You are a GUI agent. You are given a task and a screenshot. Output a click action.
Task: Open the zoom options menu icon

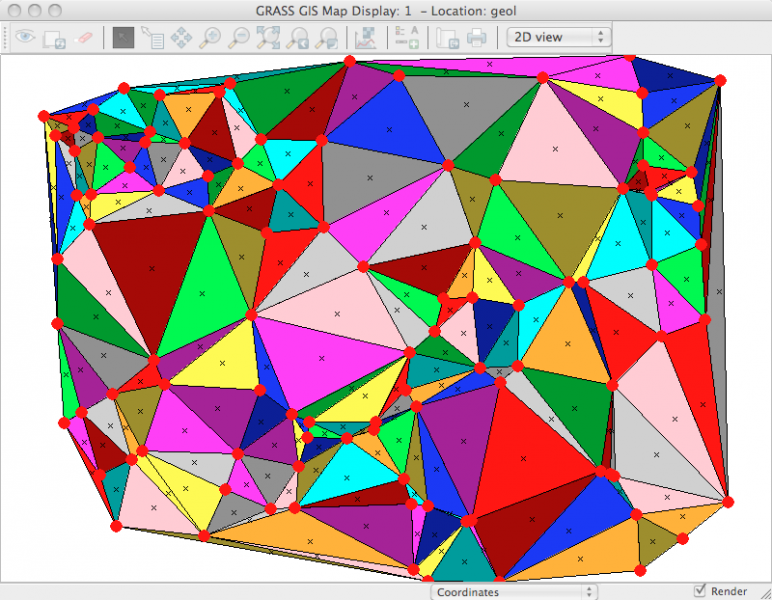(x=326, y=38)
